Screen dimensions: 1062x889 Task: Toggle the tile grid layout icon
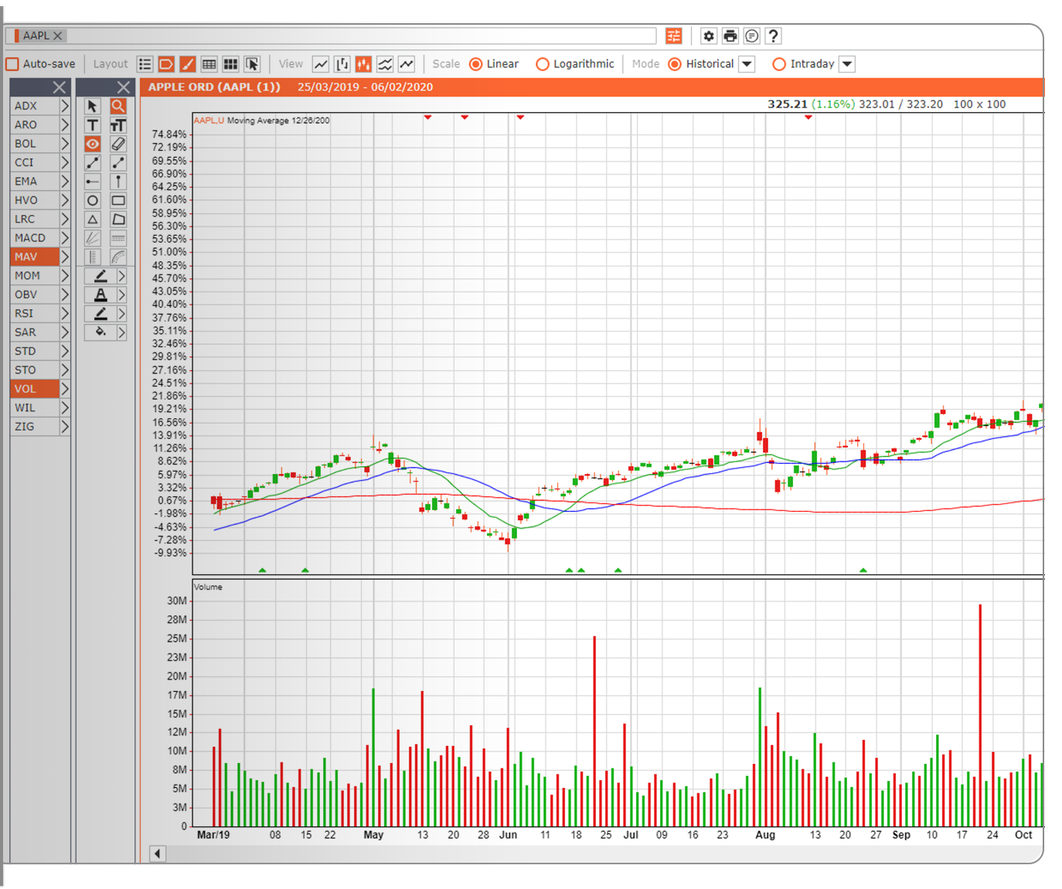[x=231, y=64]
